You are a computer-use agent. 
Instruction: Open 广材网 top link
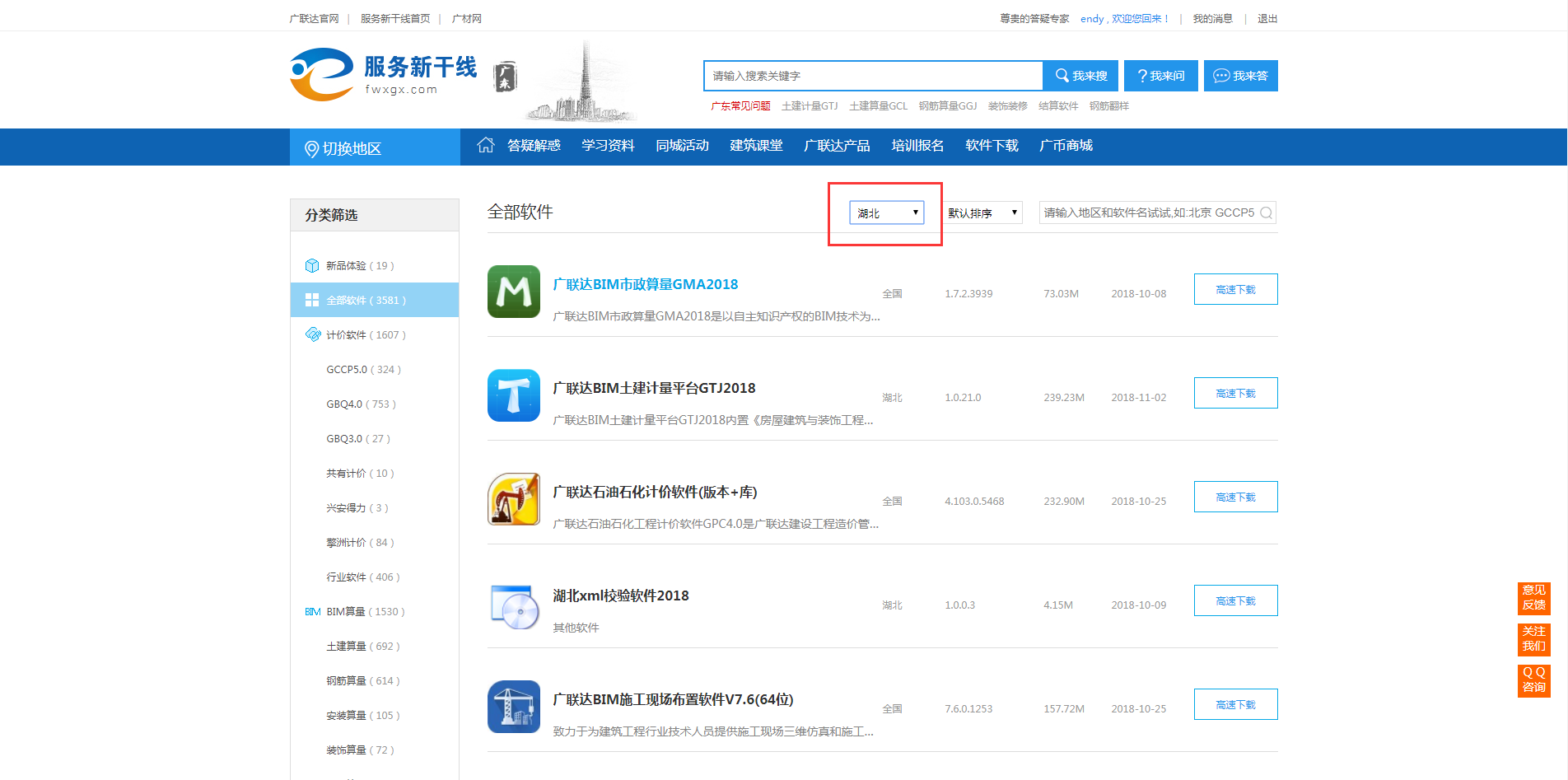(x=466, y=19)
